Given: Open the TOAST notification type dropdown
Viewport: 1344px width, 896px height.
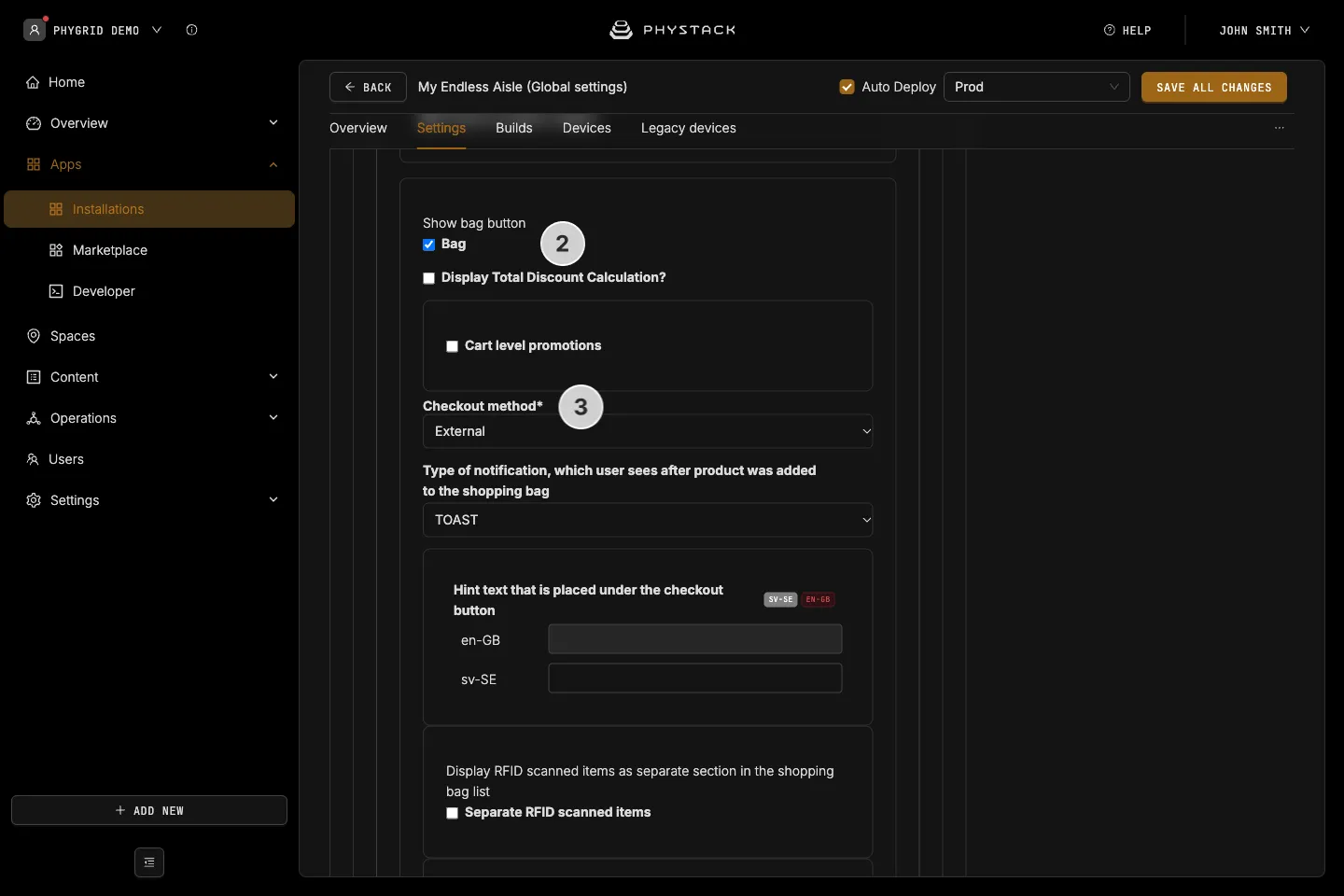Looking at the screenshot, I should click(x=648, y=520).
